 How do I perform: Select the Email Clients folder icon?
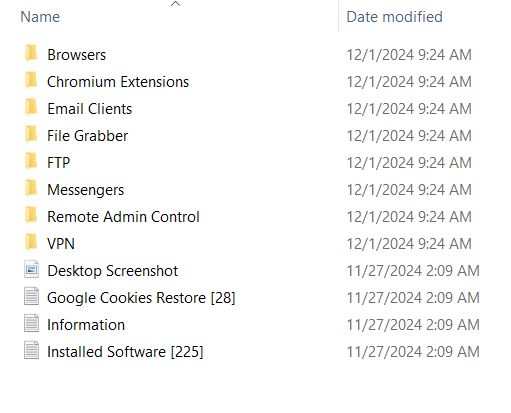click(31, 107)
